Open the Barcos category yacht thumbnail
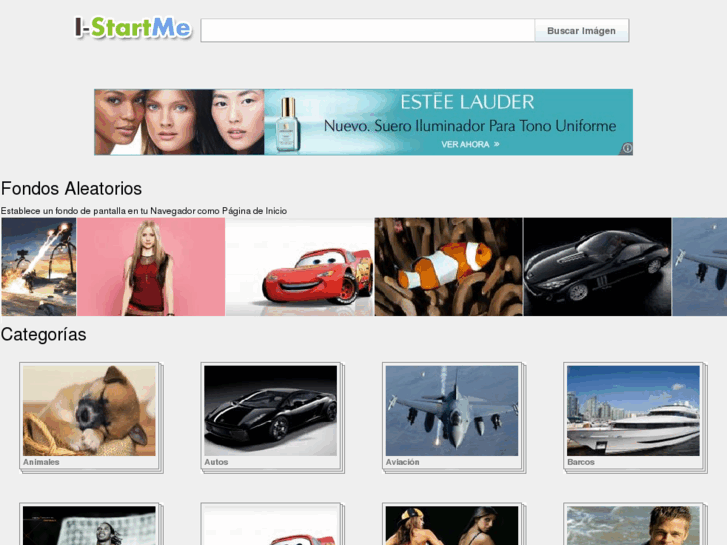The width and height of the screenshot is (727, 545). [633, 410]
